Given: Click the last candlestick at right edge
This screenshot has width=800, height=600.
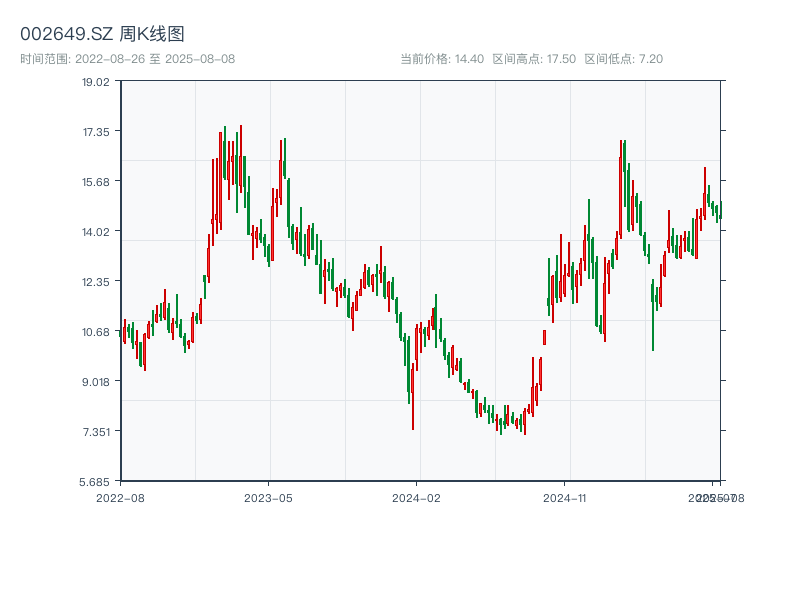Looking at the screenshot, I should (720, 212).
